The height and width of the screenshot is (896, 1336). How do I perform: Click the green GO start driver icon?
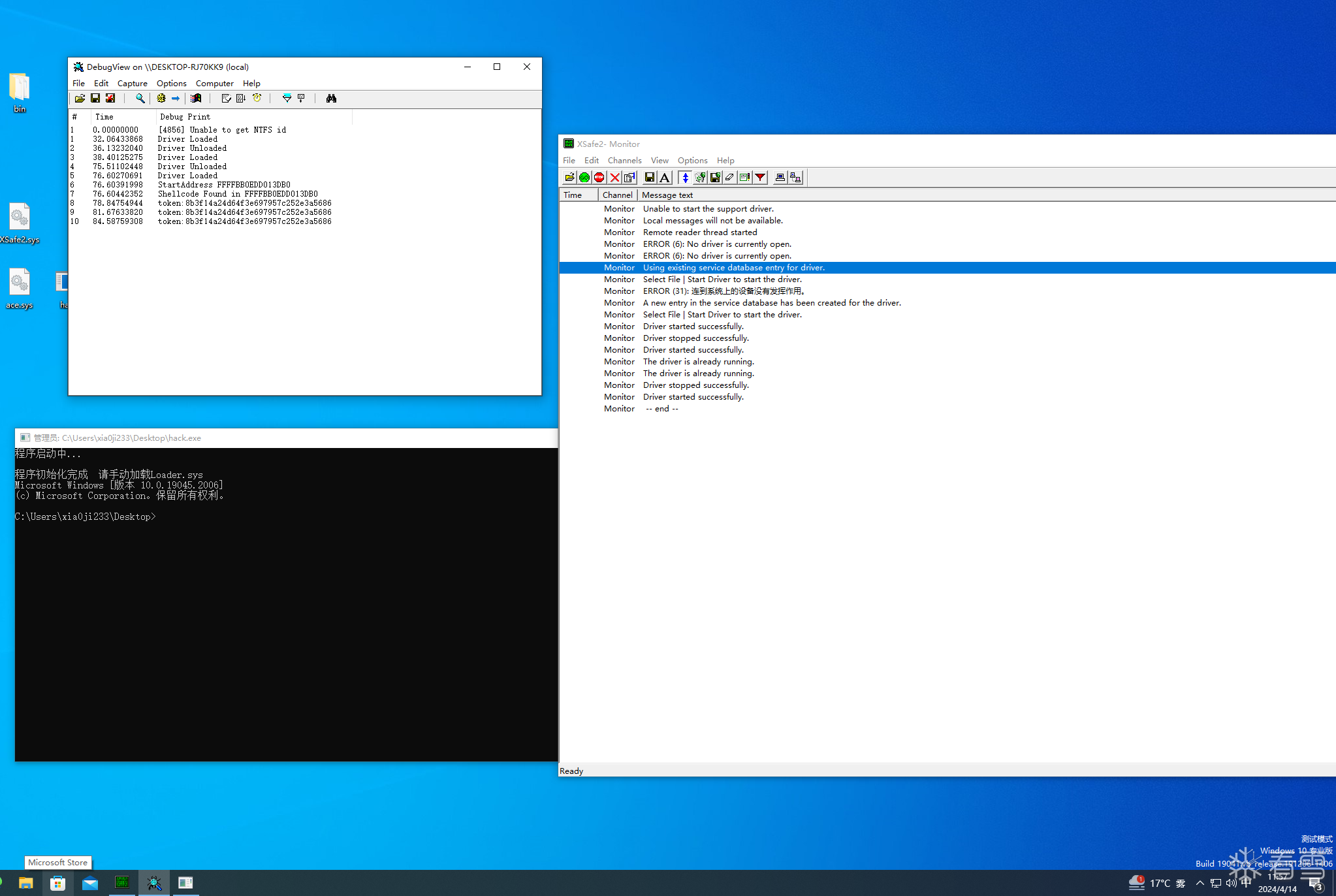click(x=584, y=178)
